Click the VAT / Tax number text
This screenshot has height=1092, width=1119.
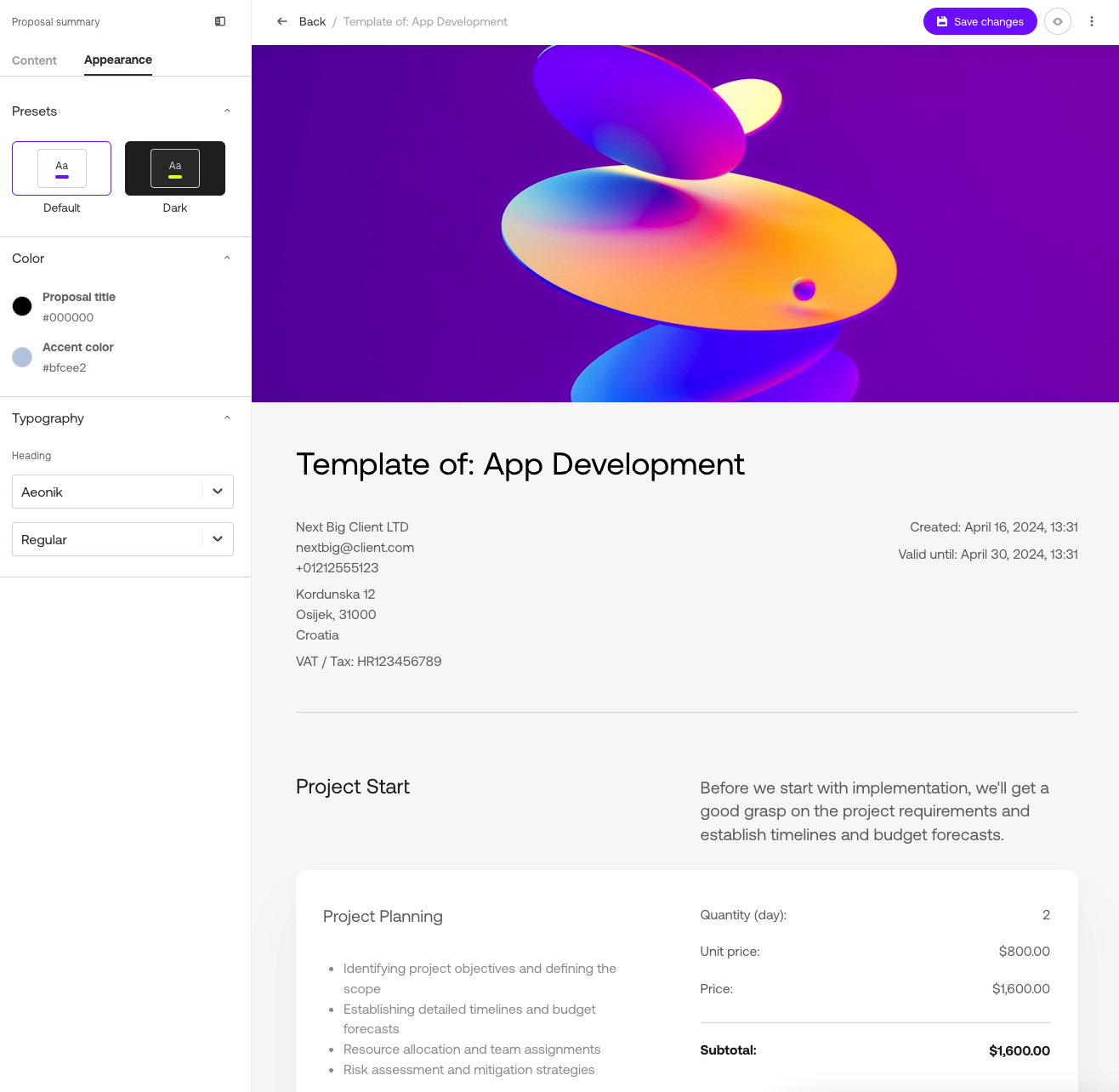pyautogui.click(x=369, y=662)
